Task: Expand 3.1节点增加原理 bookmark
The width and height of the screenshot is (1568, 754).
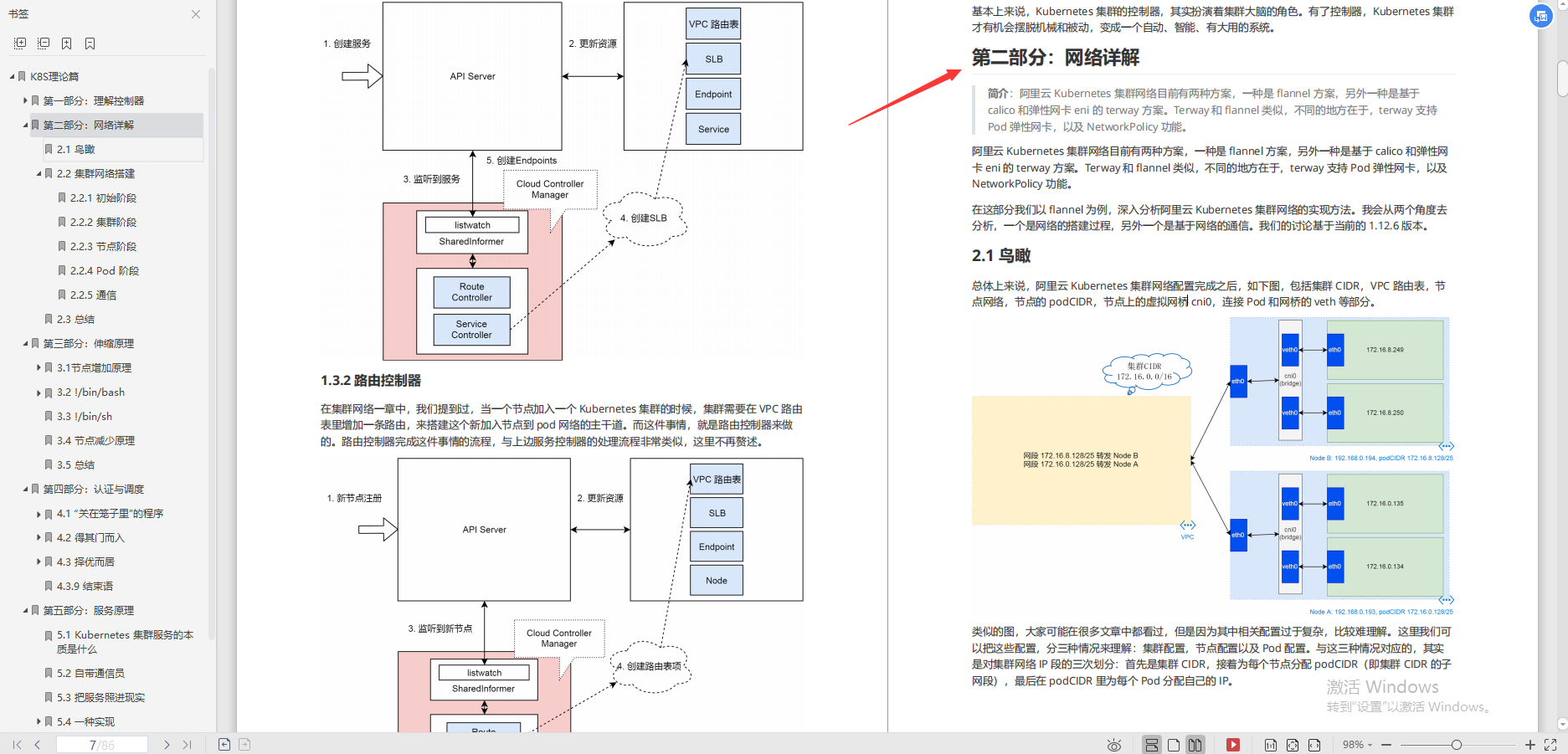Action: (39, 367)
